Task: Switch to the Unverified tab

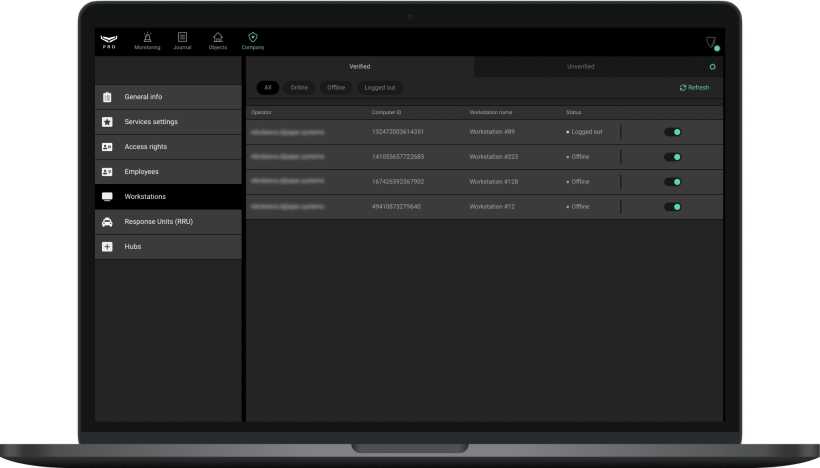Action: pyautogui.click(x=581, y=67)
